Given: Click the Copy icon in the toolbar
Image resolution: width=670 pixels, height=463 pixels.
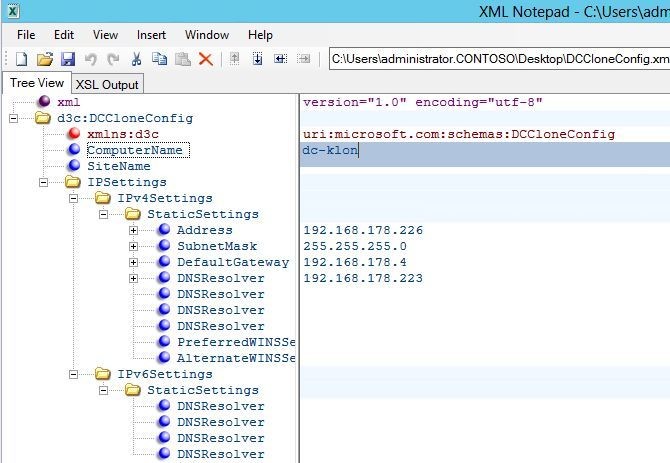Looking at the screenshot, I should pyautogui.click(x=159, y=59).
